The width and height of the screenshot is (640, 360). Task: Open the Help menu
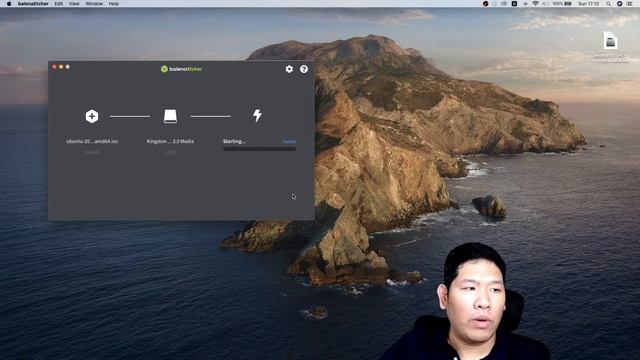point(113,4)
